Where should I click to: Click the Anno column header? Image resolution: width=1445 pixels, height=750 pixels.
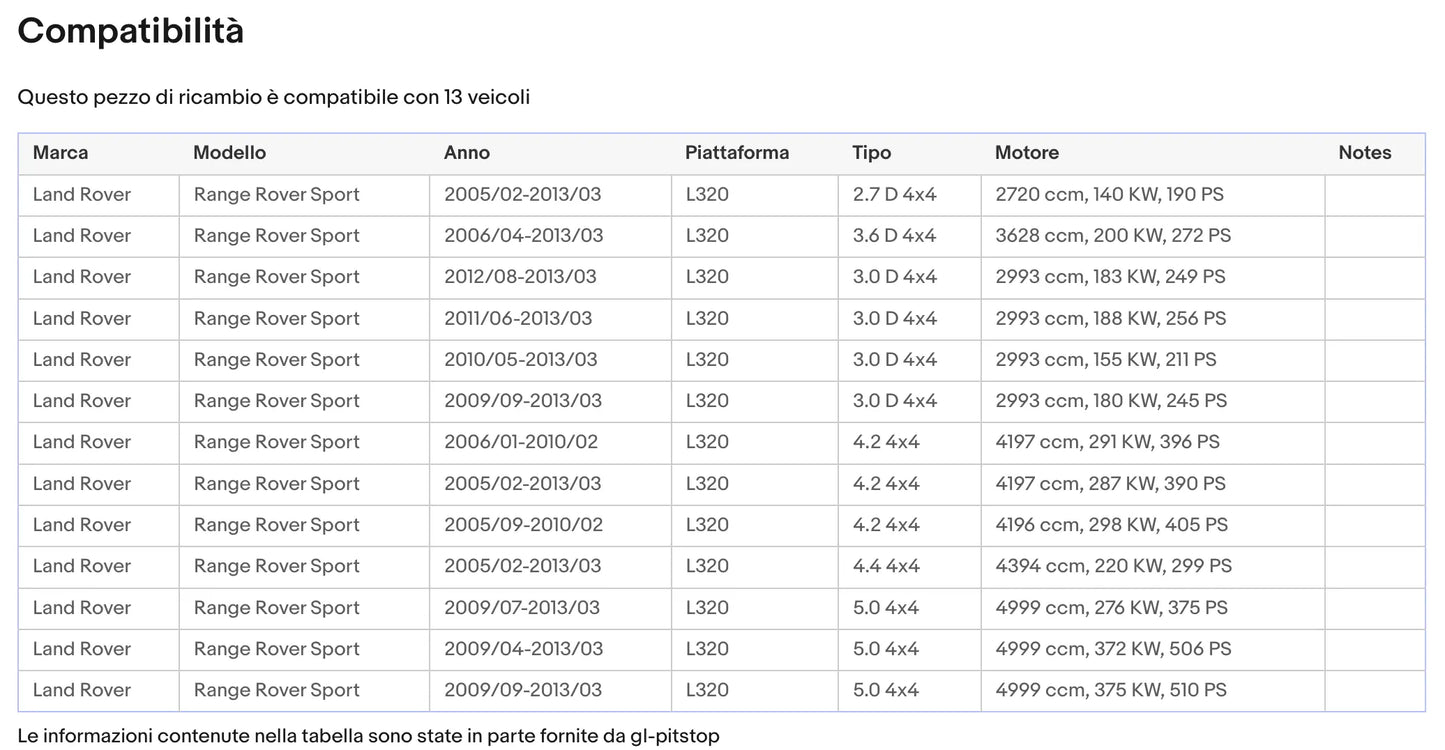click(x=467, y=153)
